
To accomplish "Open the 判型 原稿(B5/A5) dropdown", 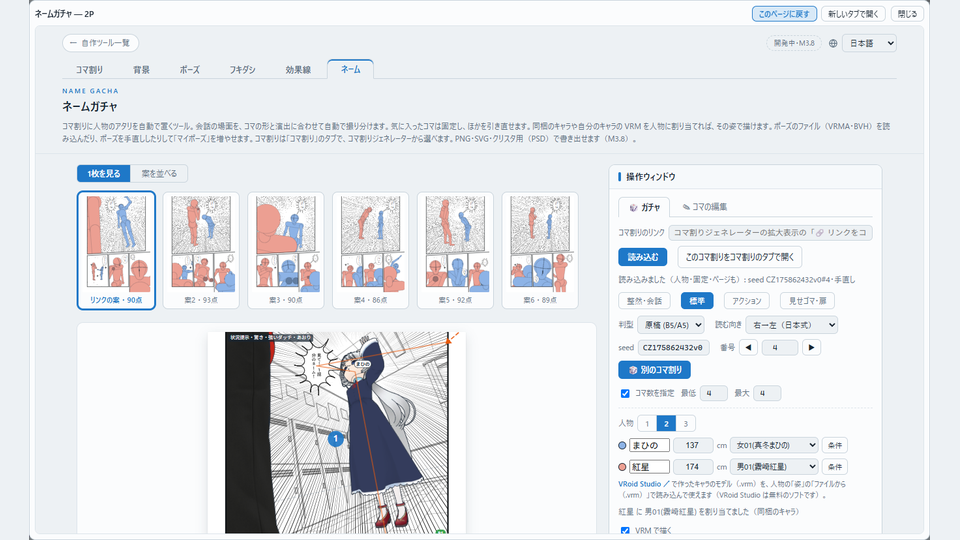I will (670, 324).
